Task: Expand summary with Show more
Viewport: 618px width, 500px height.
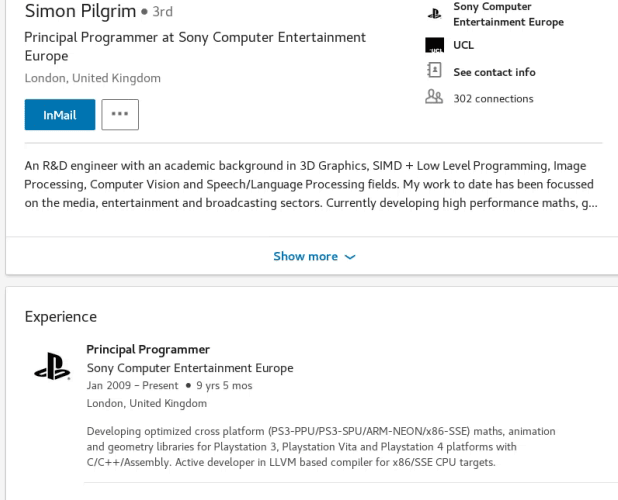Action: tap(314, 257)
